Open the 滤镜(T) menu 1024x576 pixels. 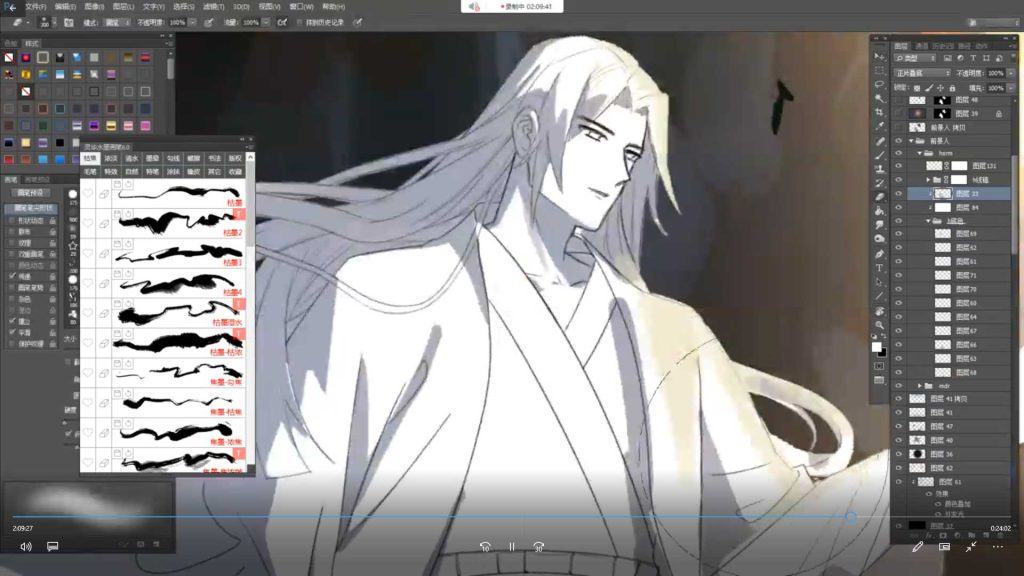tap(212, 6)
